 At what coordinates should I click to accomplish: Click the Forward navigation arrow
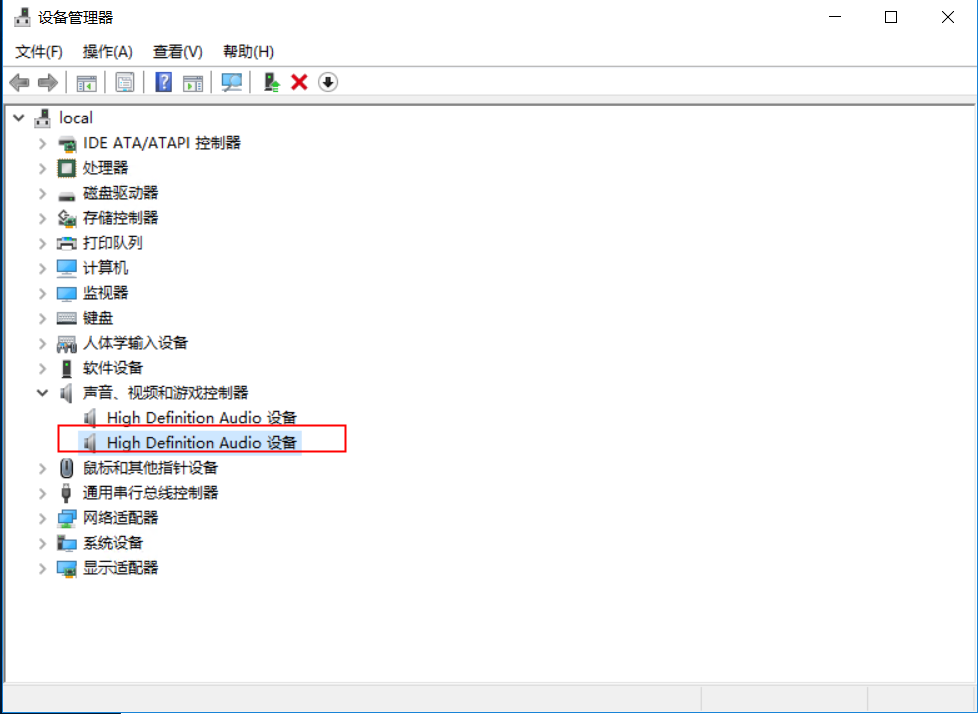click(47, 82)
